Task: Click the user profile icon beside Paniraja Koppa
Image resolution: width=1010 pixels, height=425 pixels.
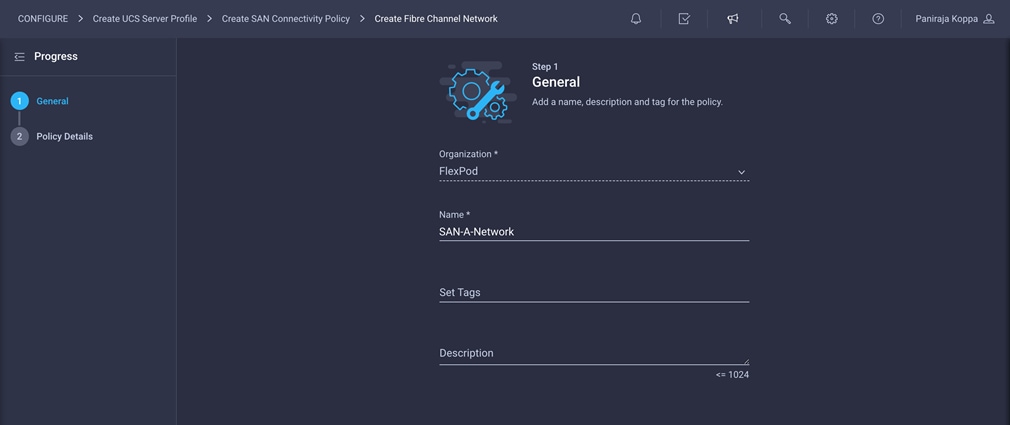Action: pyautogui.click(x=989, y=19)
